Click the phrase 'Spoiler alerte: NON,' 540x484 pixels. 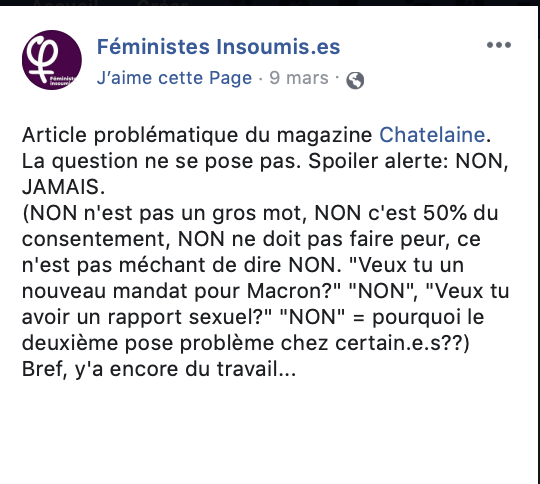pos(408,161)
